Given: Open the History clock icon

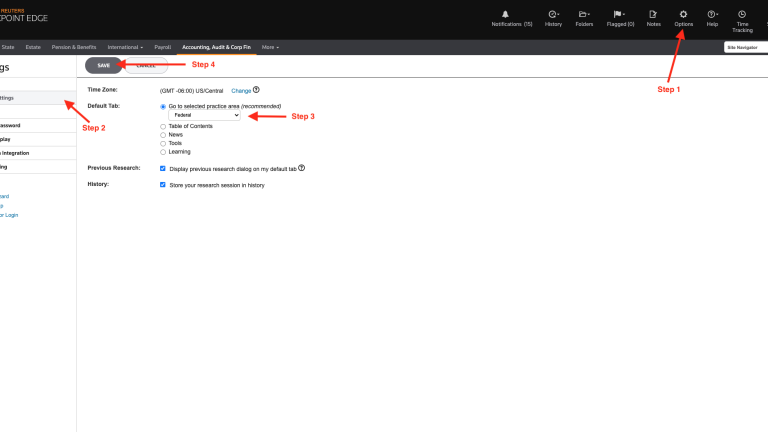Looking at the screenshot, I should click(x=553, y=14).
